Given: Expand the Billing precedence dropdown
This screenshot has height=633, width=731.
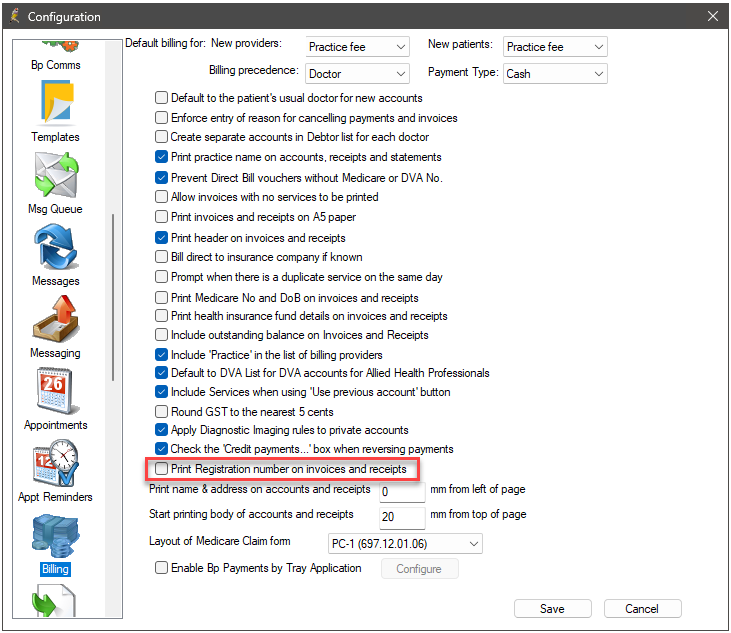Looking at the screenshot, I should pos(358,74).
